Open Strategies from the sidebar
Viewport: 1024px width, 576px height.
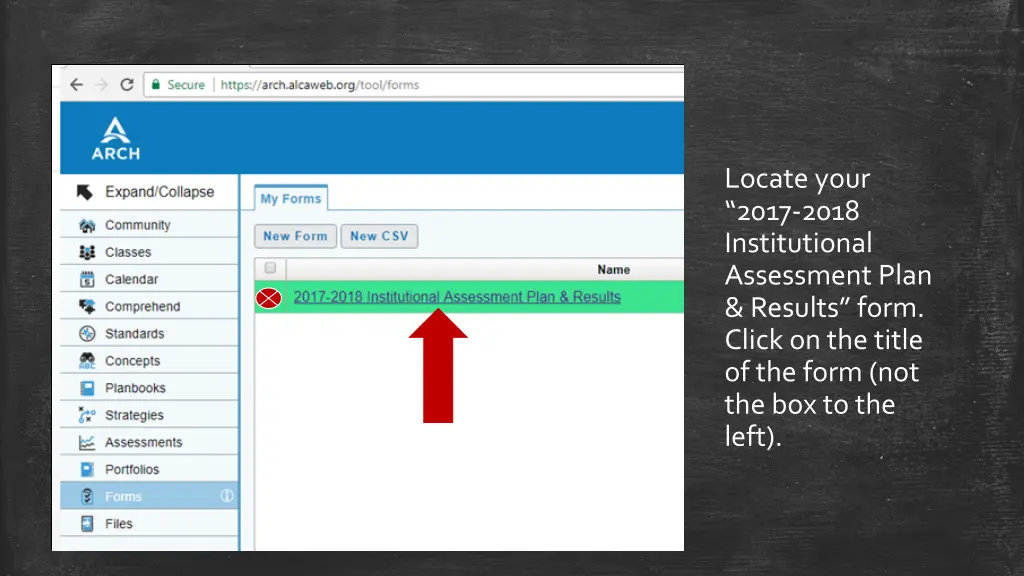[x=149, y=415]
